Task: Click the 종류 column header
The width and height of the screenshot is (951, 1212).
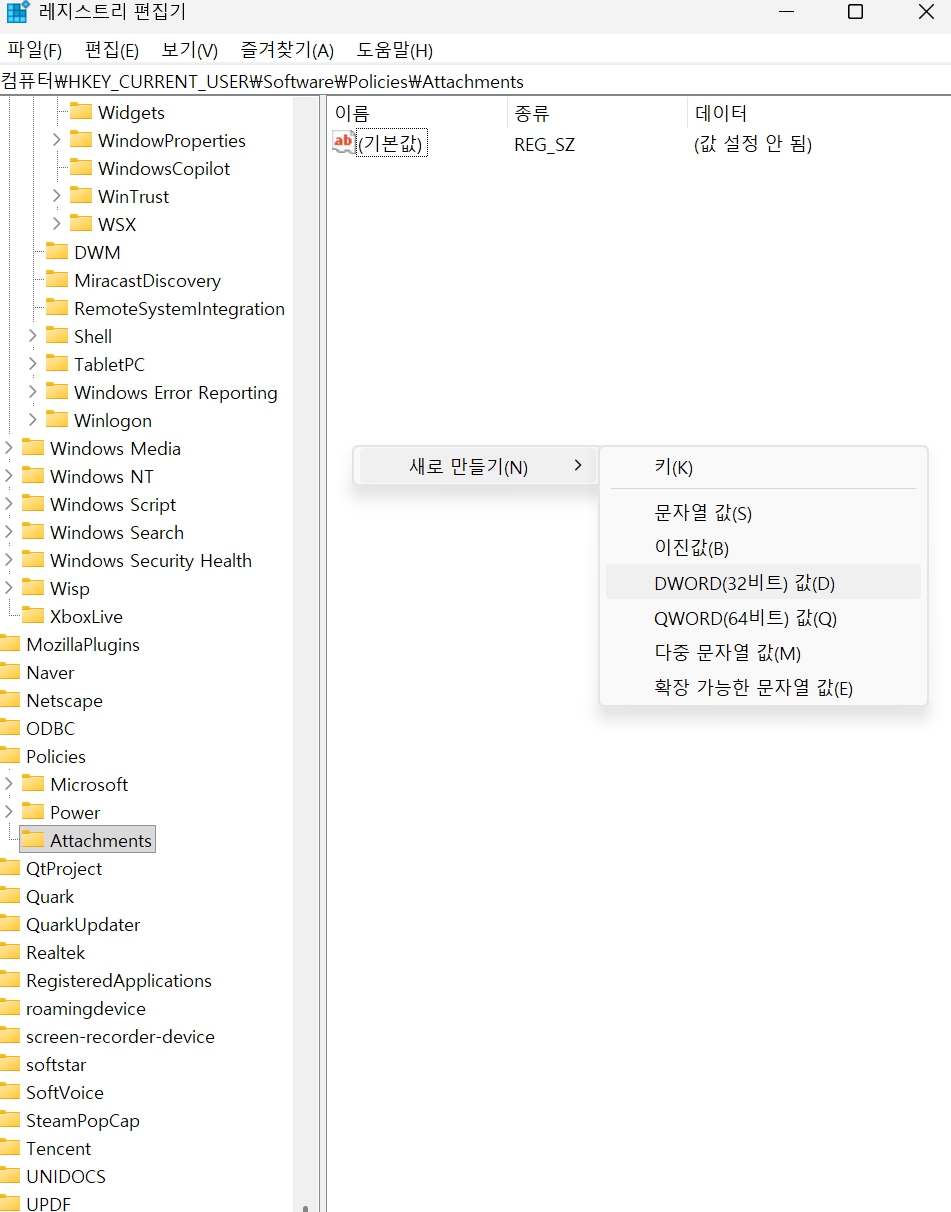Action: (595, 113)
